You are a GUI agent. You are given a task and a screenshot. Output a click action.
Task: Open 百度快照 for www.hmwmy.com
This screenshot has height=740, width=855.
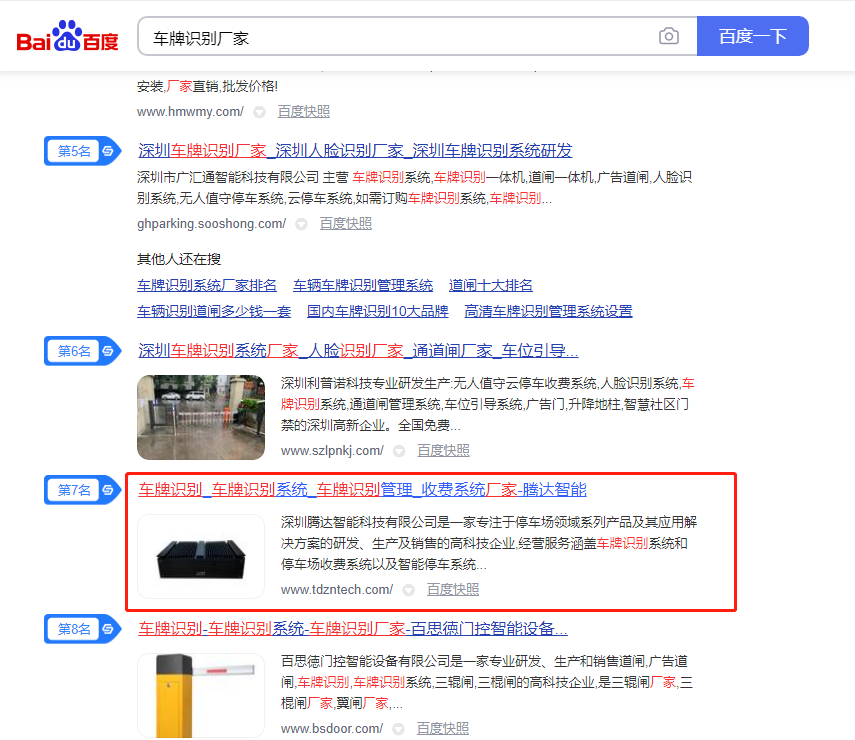(304, 112)
